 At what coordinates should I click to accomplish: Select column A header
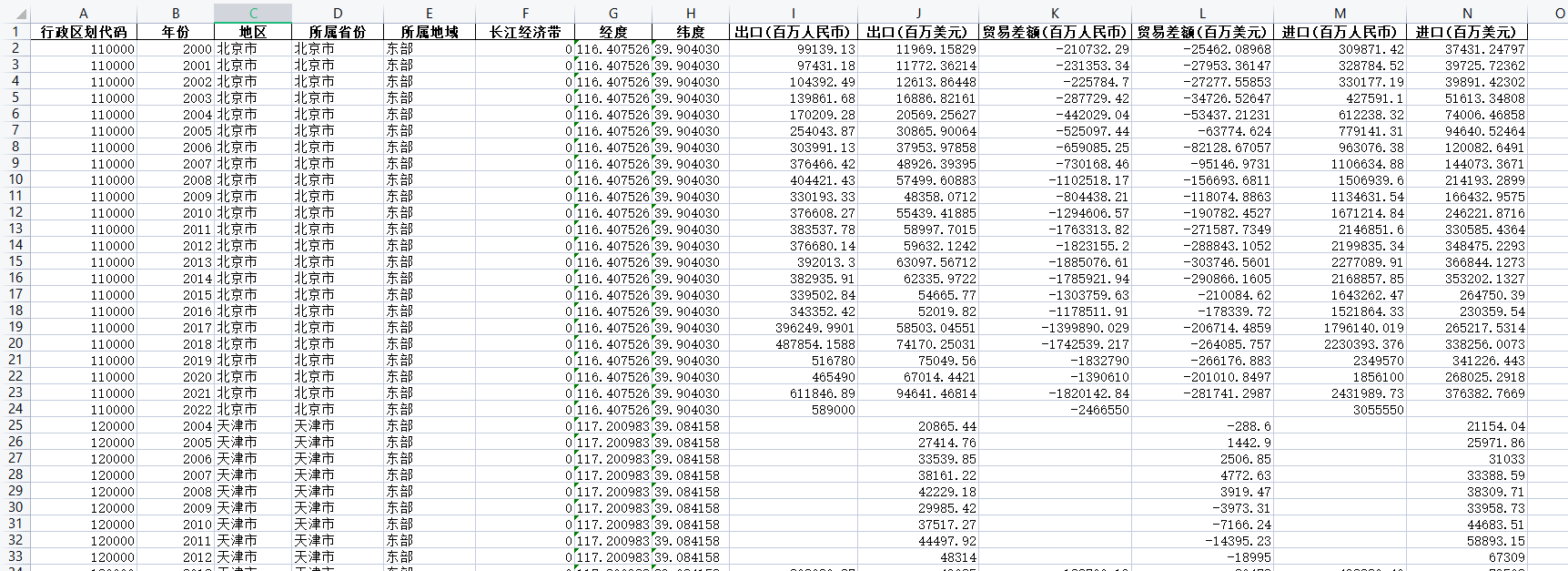[x=84, y=13]
